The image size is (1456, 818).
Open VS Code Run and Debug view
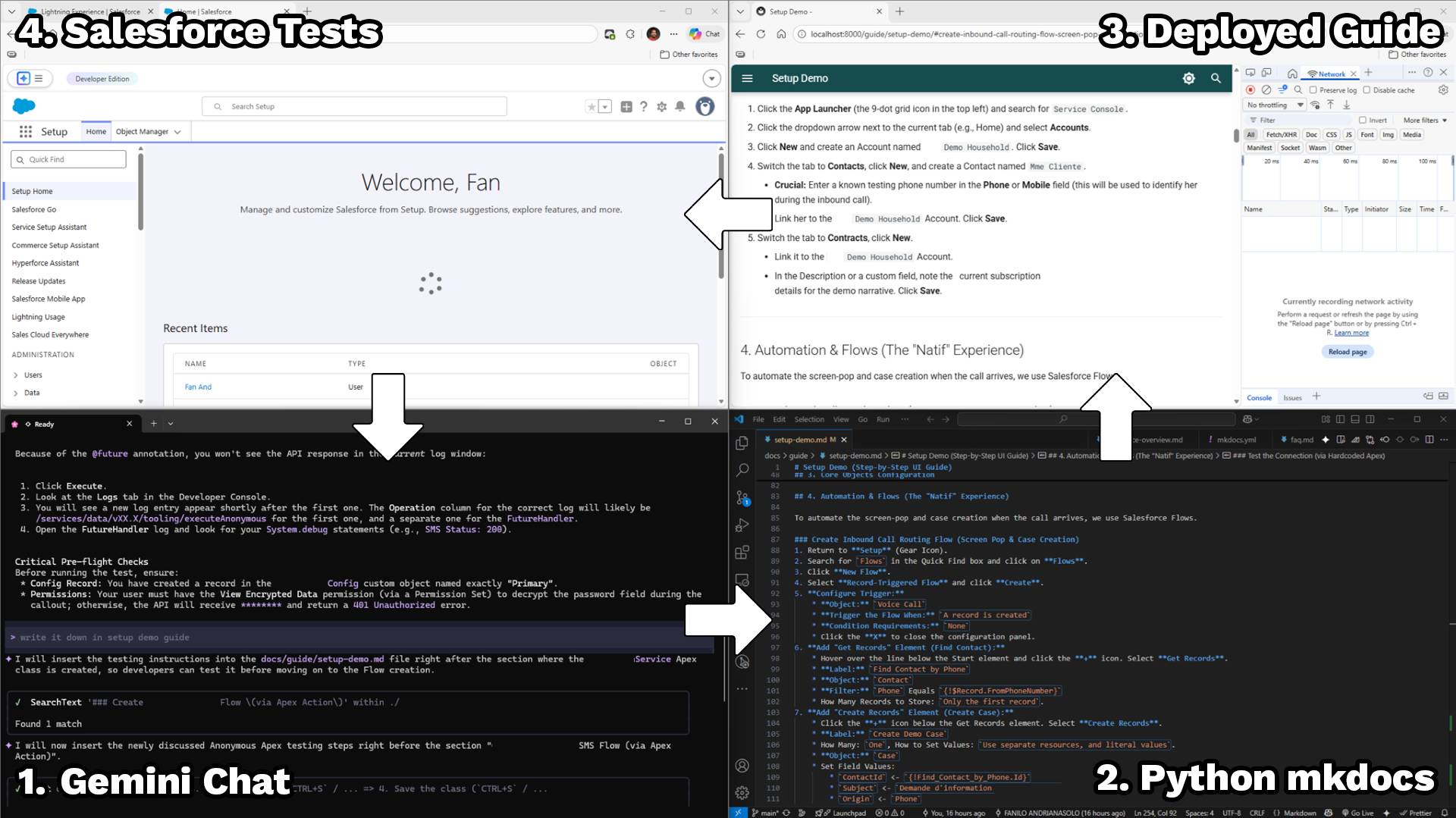pyautogui.click(x=742, y=525)
